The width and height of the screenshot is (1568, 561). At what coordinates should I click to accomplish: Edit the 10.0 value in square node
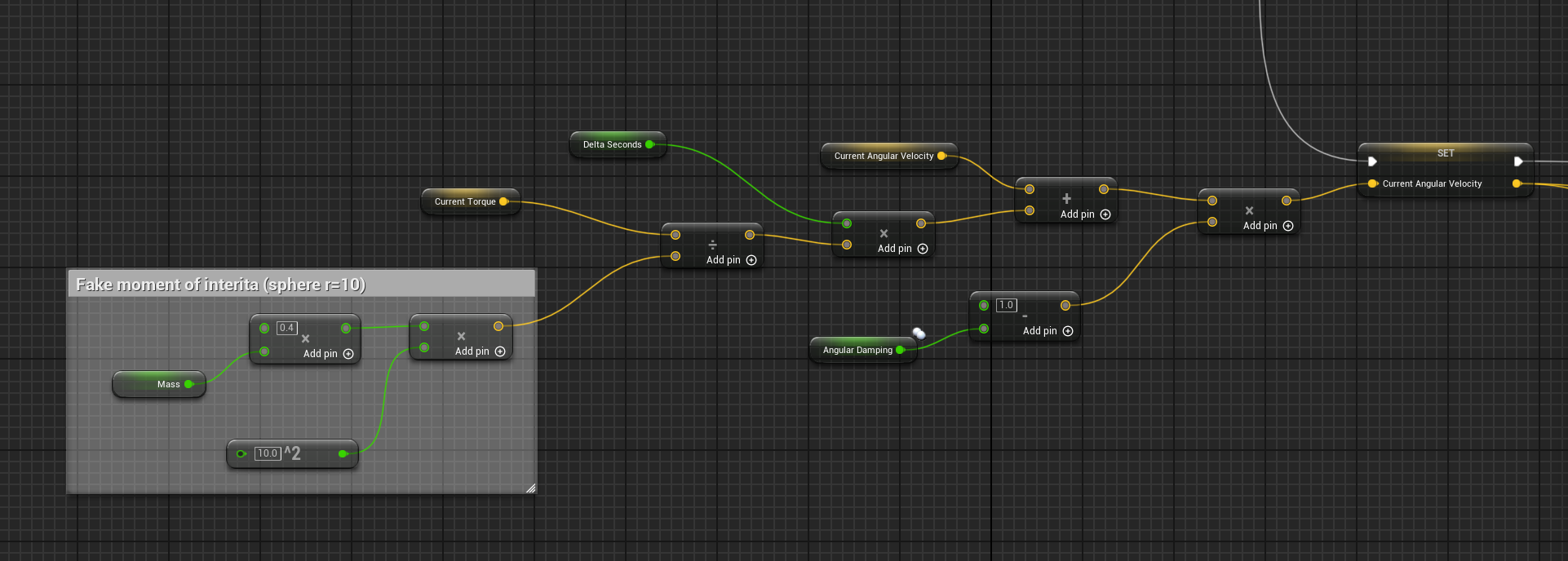coord(268,453)
